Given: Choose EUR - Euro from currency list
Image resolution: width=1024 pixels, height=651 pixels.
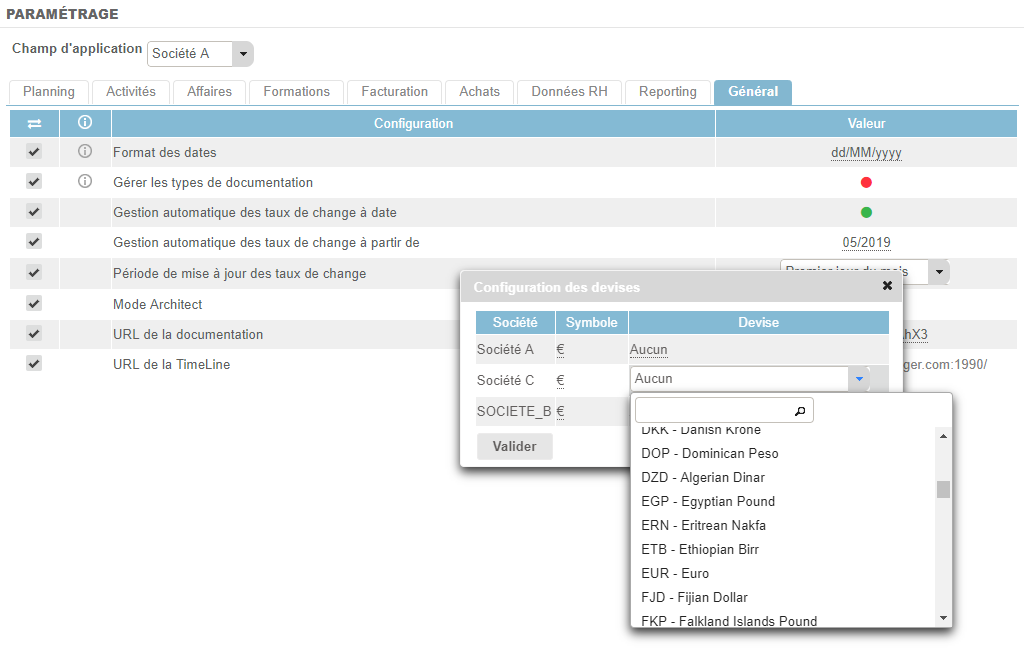Looking at the screenshot, I should click(x=675, y=573).
